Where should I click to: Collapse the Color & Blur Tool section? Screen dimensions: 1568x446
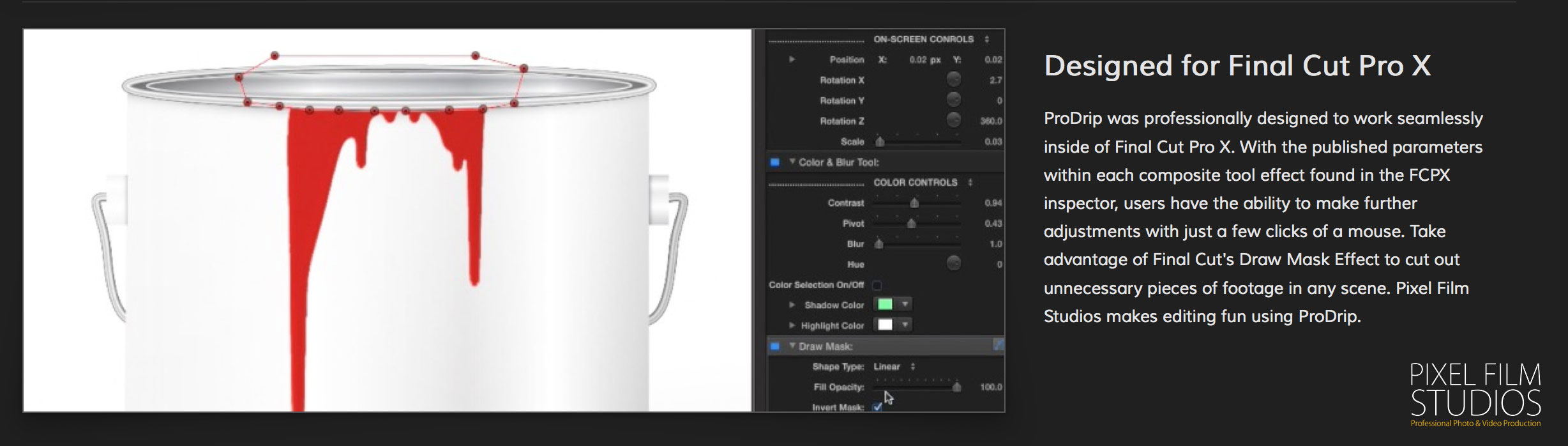pyautogui.click(x=792, y=162)
